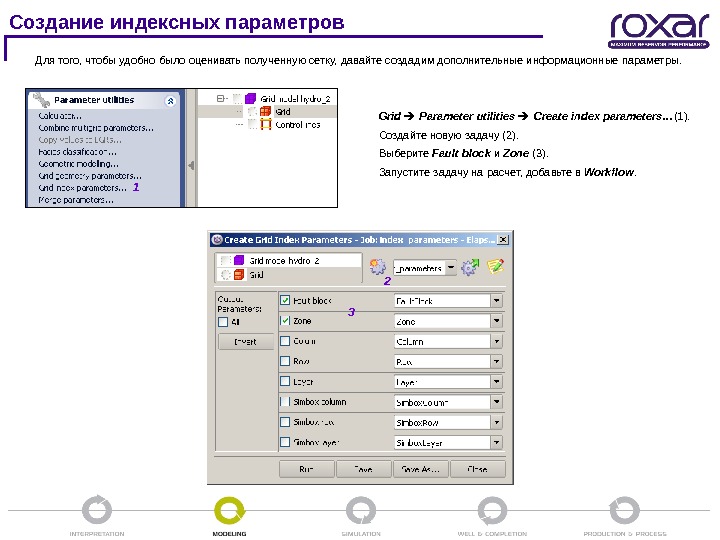The image size is (720, 540).
Task: Click the Zone parameter name field
Action: 442,321
